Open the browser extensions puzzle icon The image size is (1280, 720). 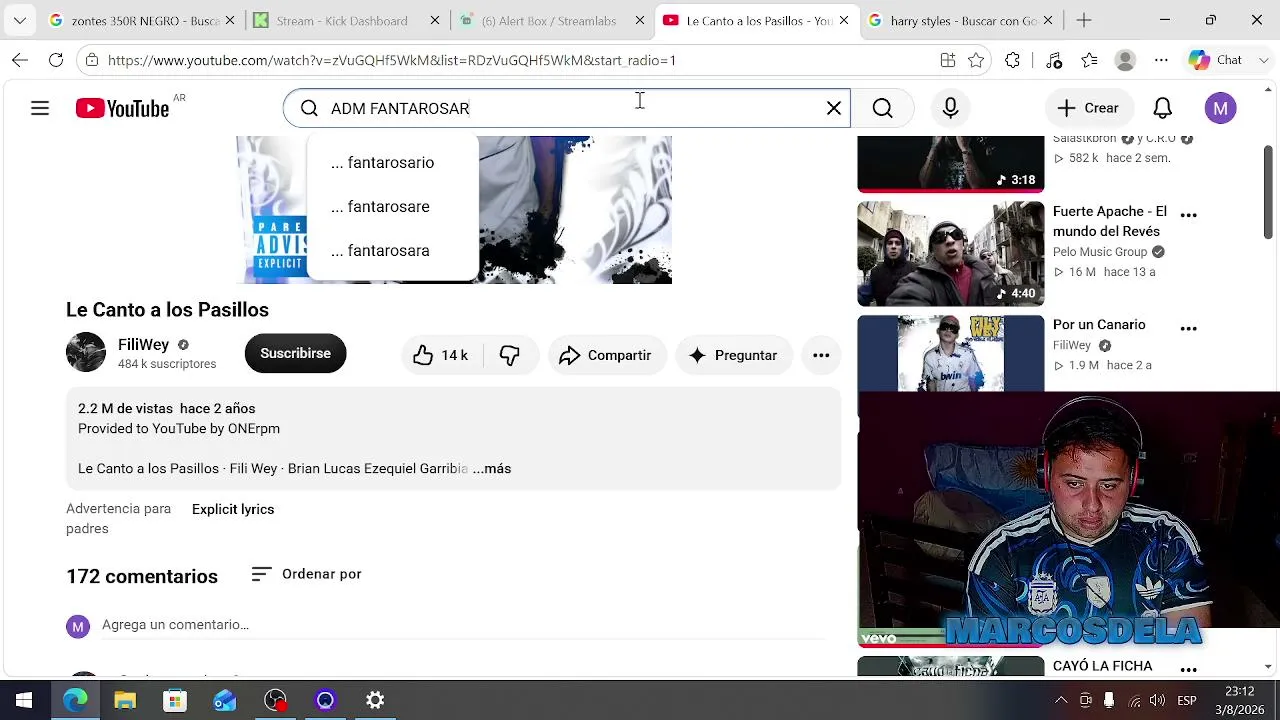[x=1013, y=60]
